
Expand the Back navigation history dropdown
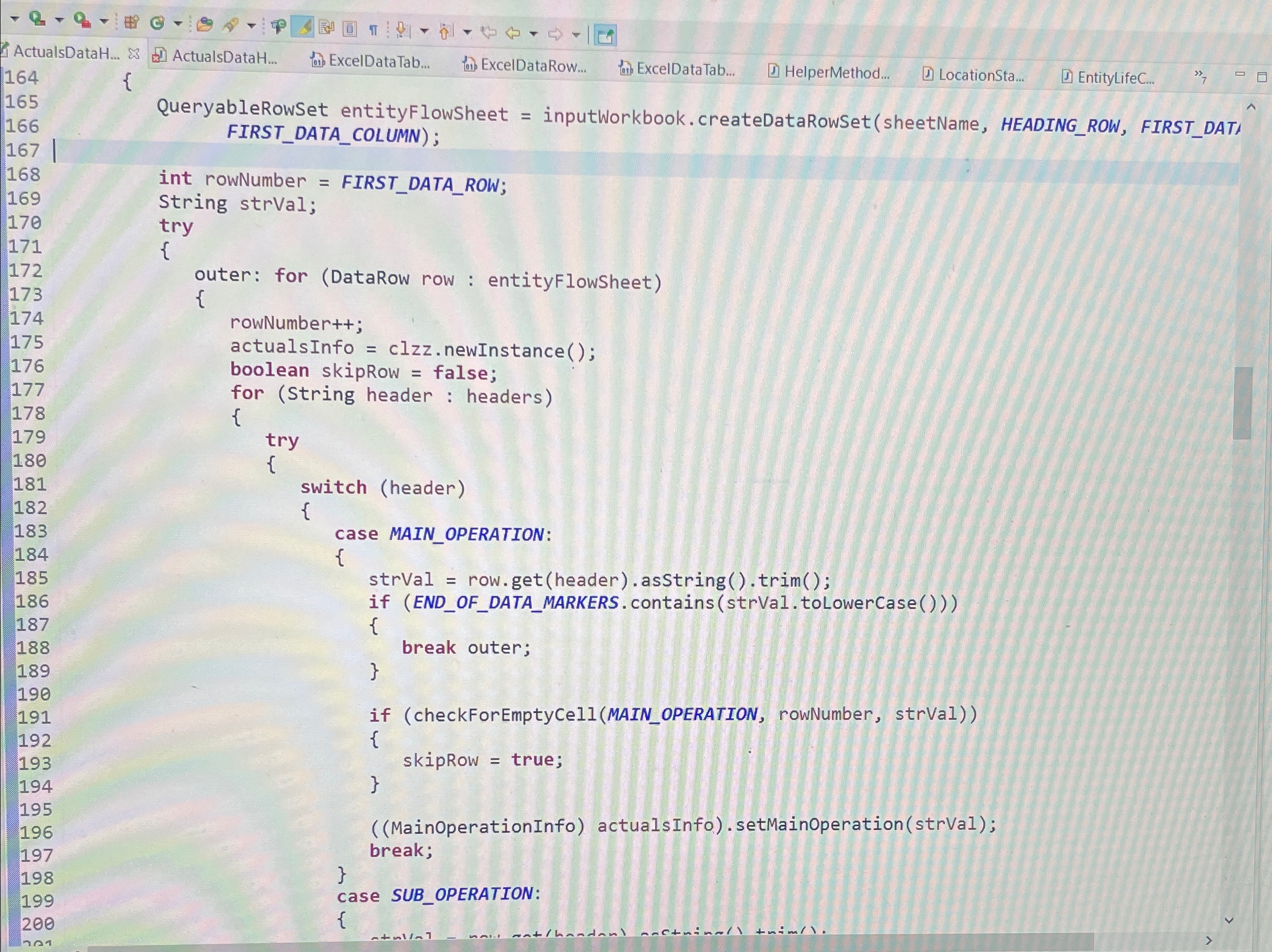(x=533, y=33)
